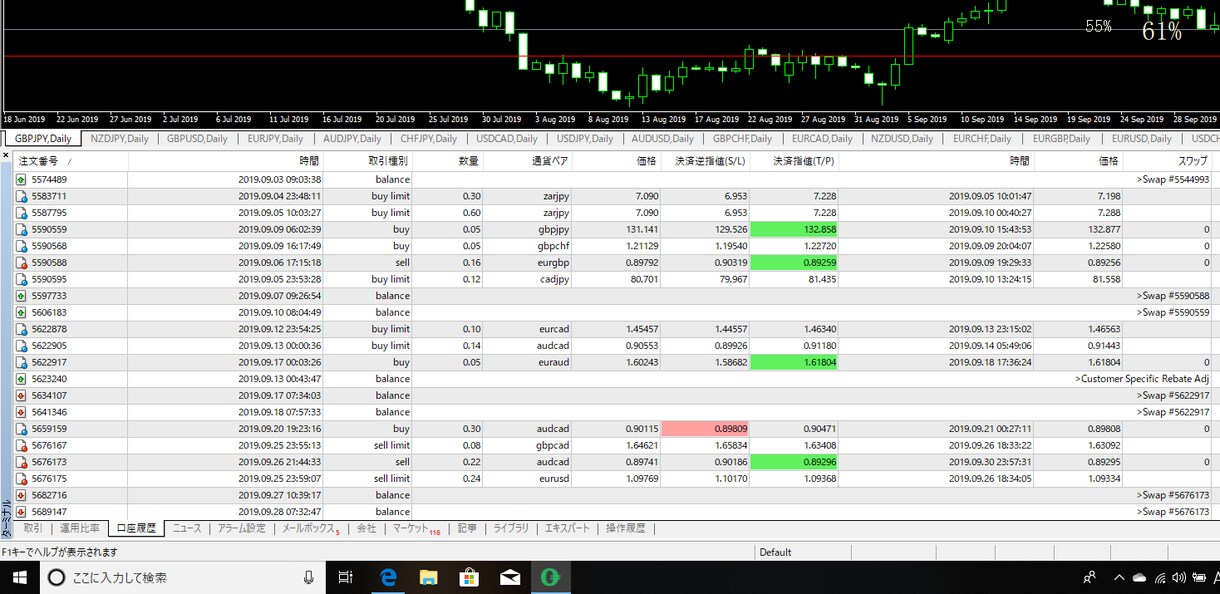Switch to the NZDJPY,Daily chart tab
The width and height of the screenshot is (1220, 594).
[120, 138]
